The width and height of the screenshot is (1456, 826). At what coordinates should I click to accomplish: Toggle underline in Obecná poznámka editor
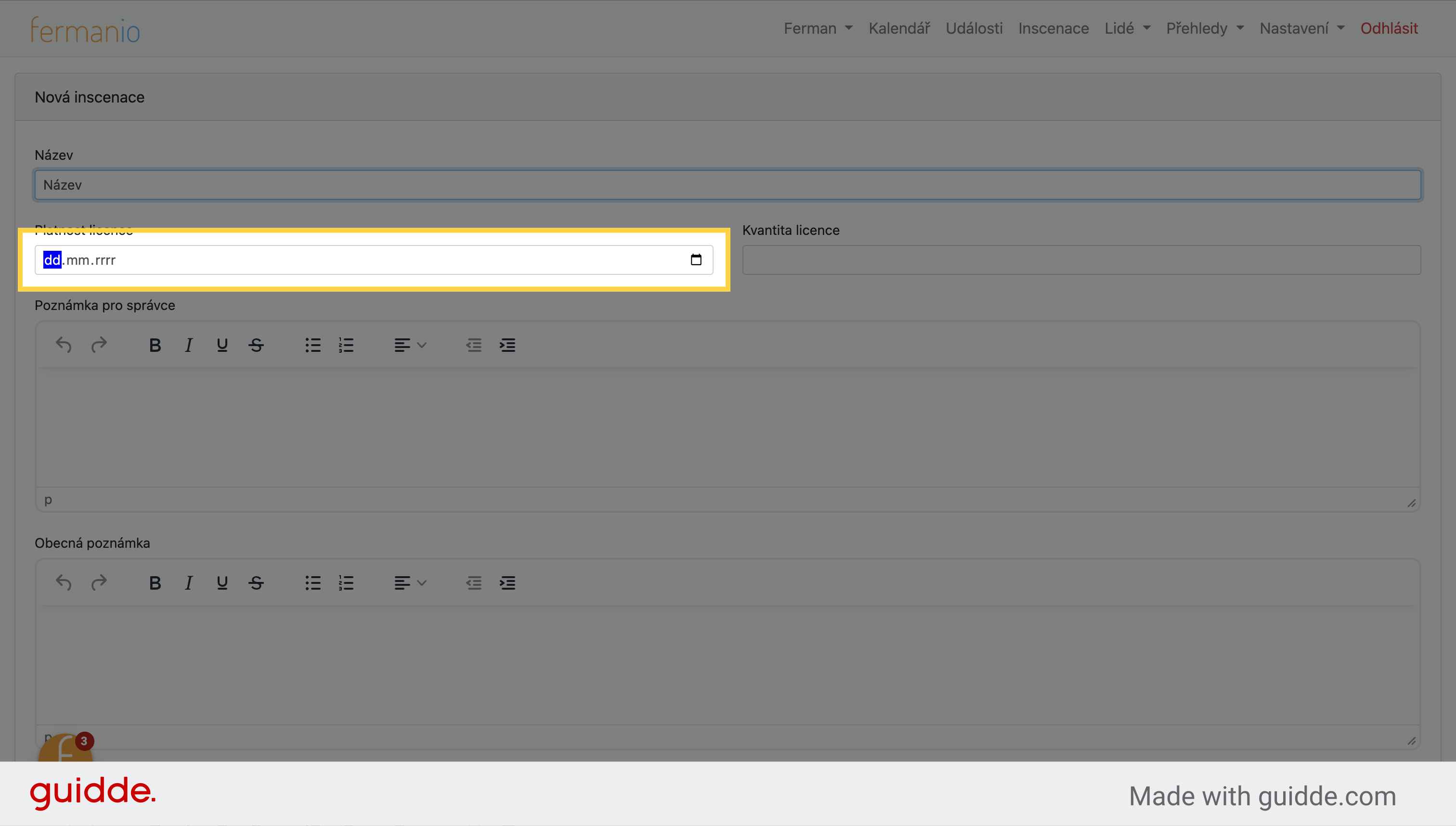(222, 582)
